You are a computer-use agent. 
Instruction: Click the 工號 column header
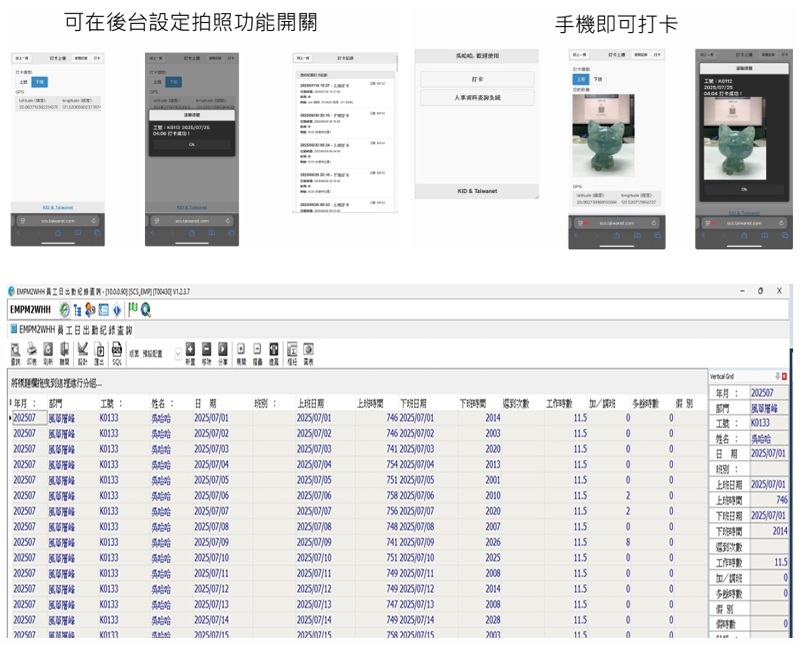click(x=111, y=403)
